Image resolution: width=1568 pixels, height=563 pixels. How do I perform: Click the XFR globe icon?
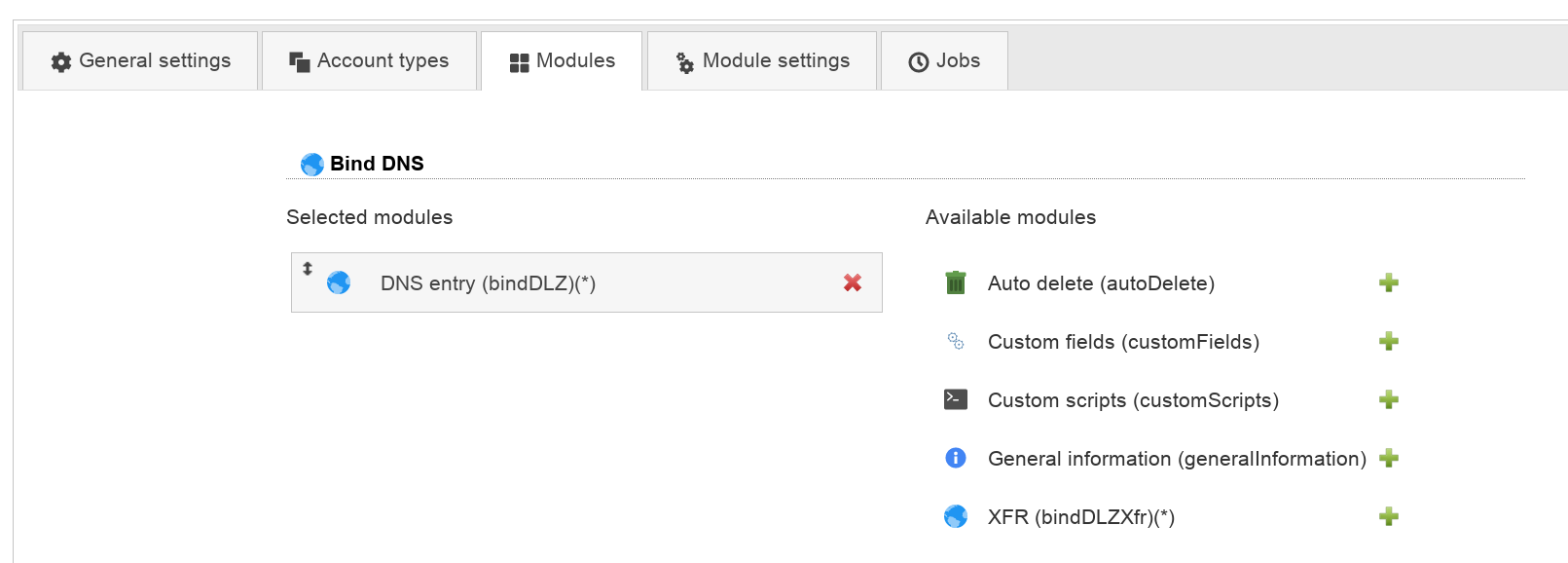coord(955,516)
